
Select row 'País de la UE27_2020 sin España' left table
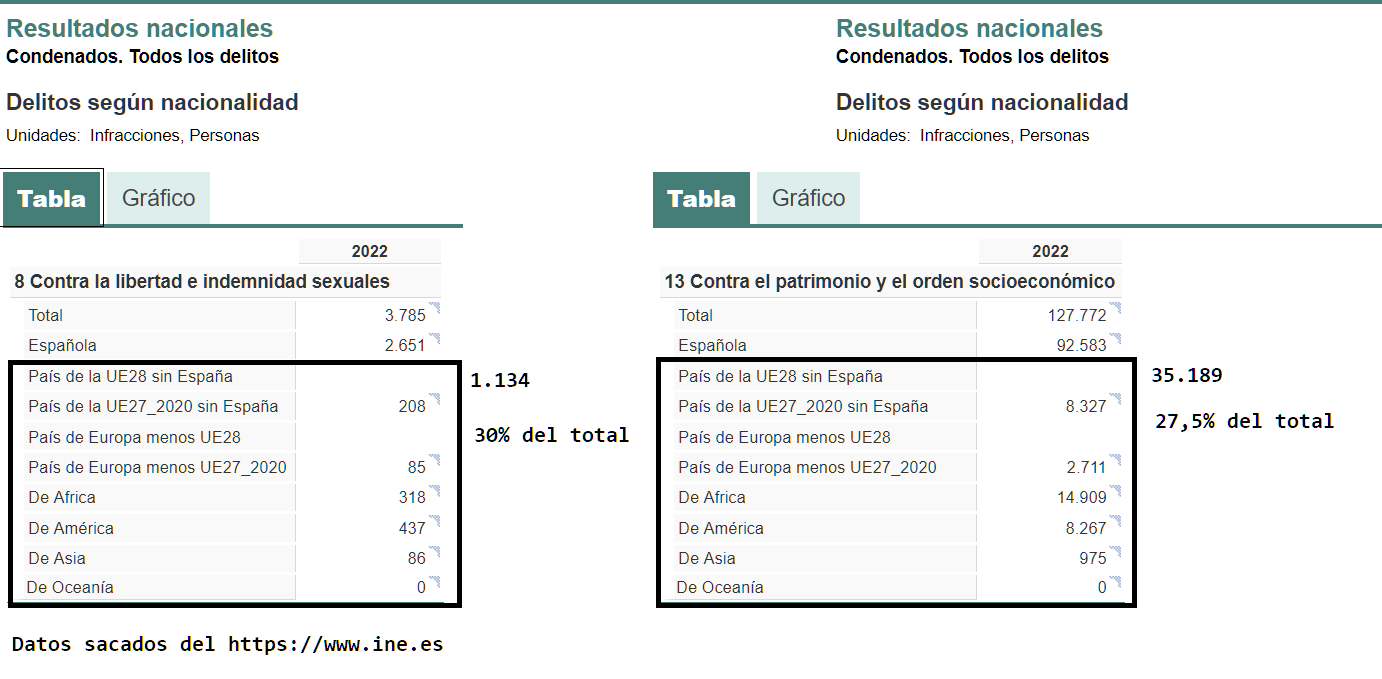pos(232,406)
